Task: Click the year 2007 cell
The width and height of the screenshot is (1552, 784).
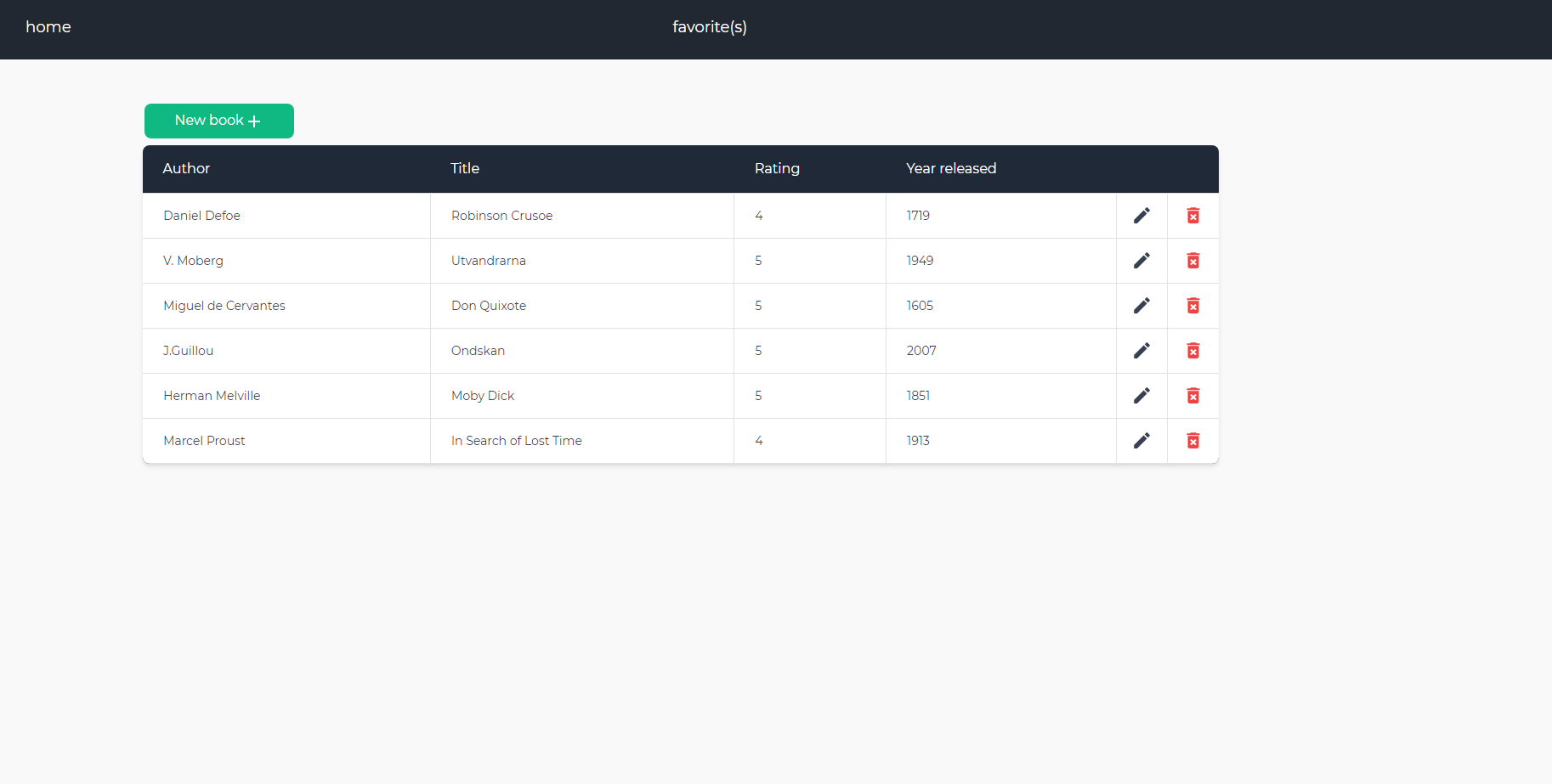Action: (x=1001, y=351)
